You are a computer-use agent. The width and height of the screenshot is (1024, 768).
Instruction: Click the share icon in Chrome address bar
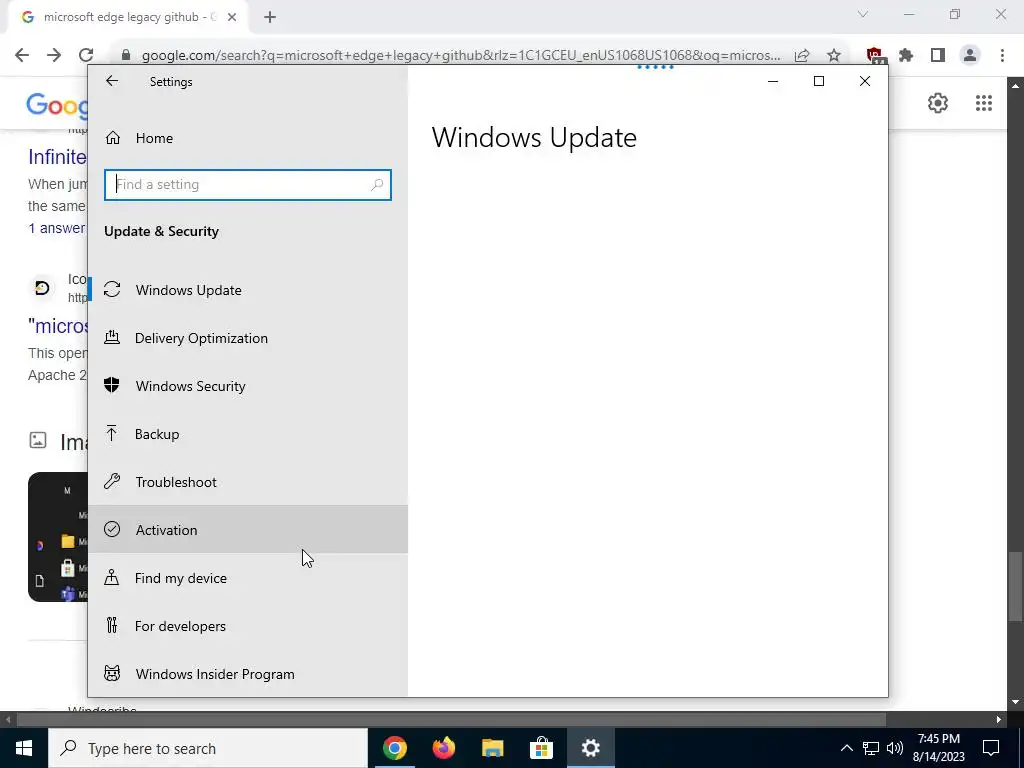[802, 56]
